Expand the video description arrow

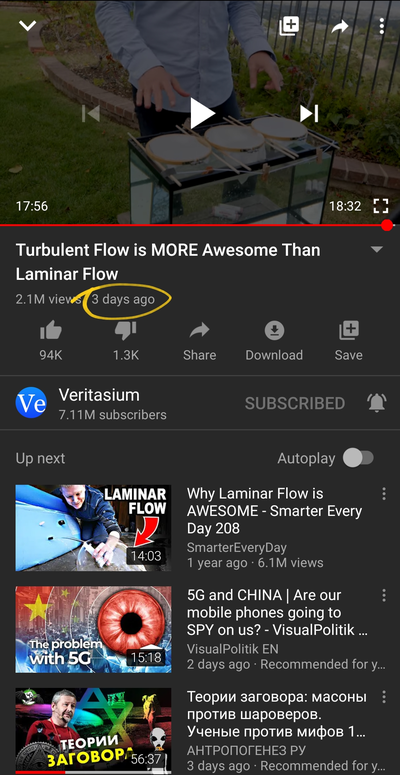377,250
